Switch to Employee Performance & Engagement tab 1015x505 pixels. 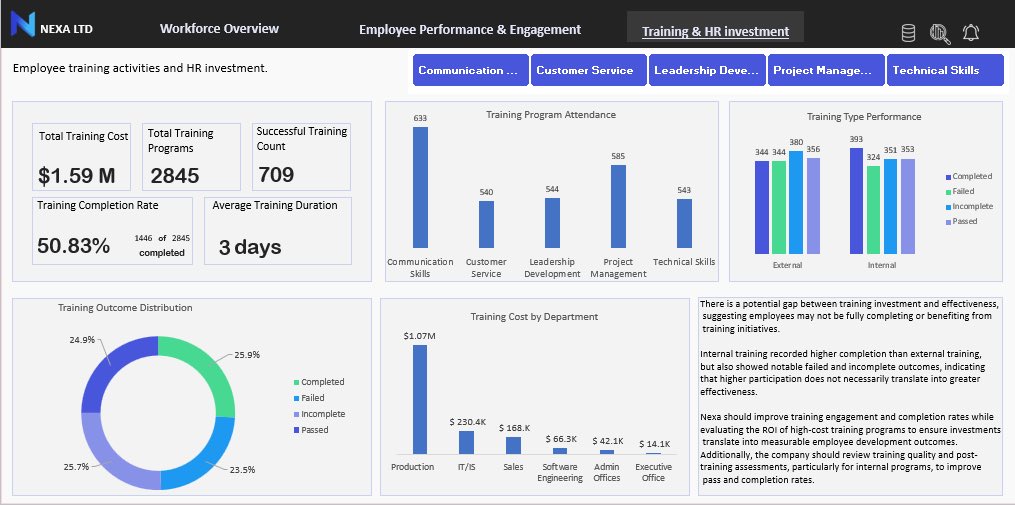[470, 29]
